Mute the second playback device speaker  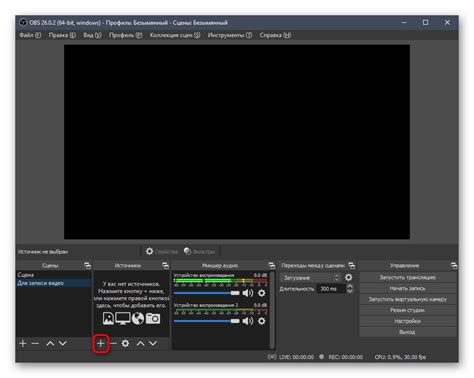(x=248, y=321)
